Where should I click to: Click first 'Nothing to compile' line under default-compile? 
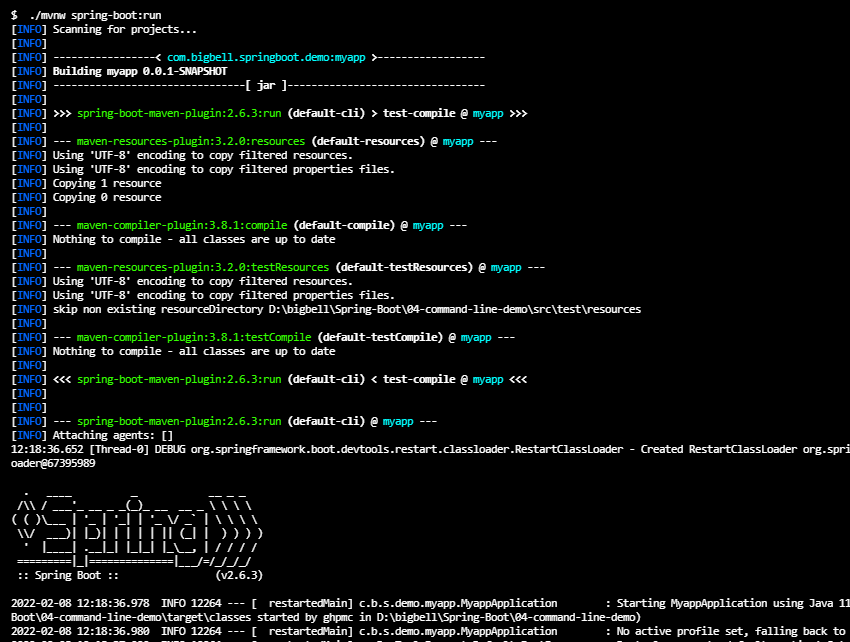[194, 240]
